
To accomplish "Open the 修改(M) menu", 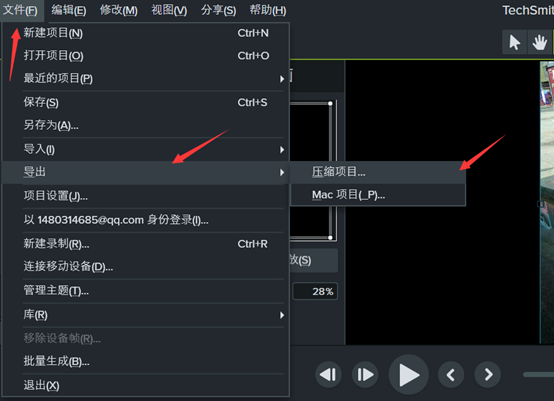I will (x=118, y=11).
